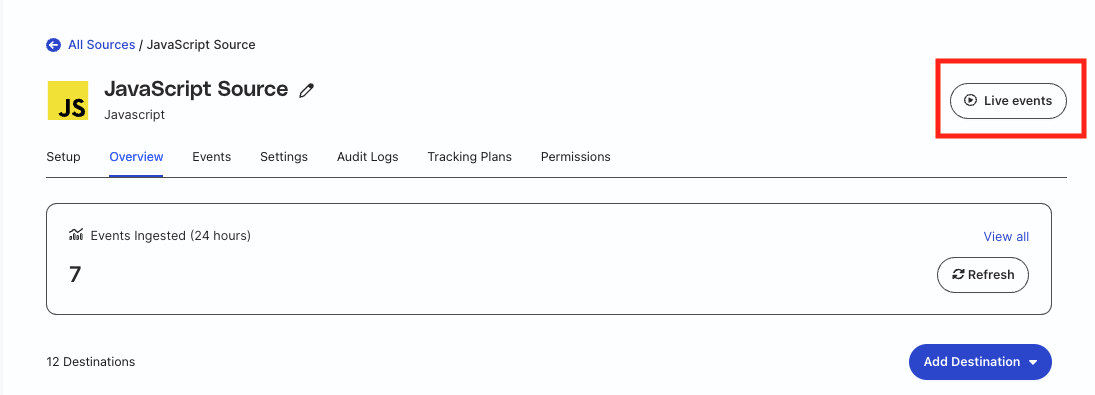Click the yellow JS source logo
Viewport: 1095px width, 395px height.
point(68,100)
